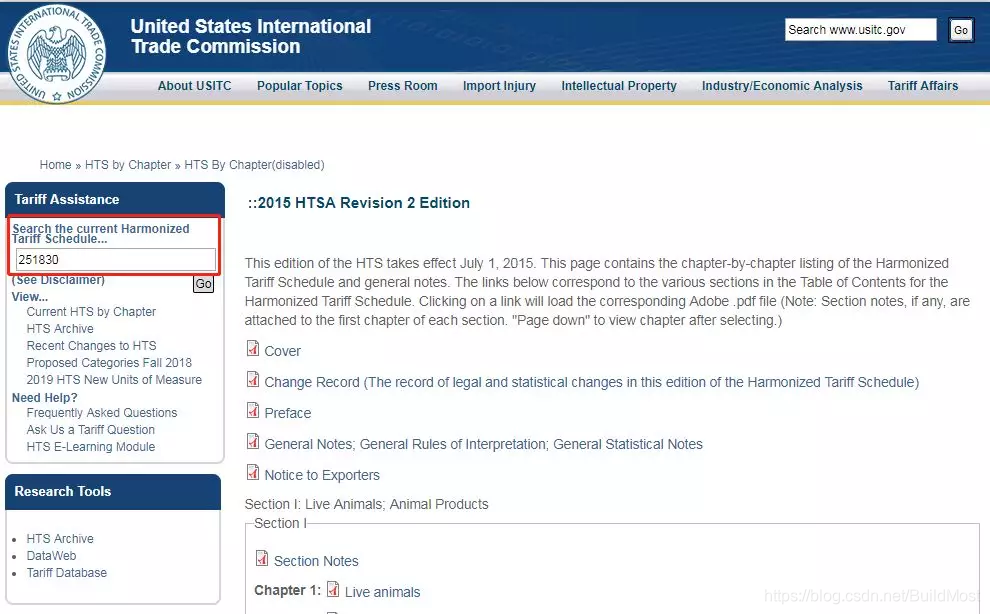Open HTS Archive under View
Viewport: 990px width, 614px height.
60,329
